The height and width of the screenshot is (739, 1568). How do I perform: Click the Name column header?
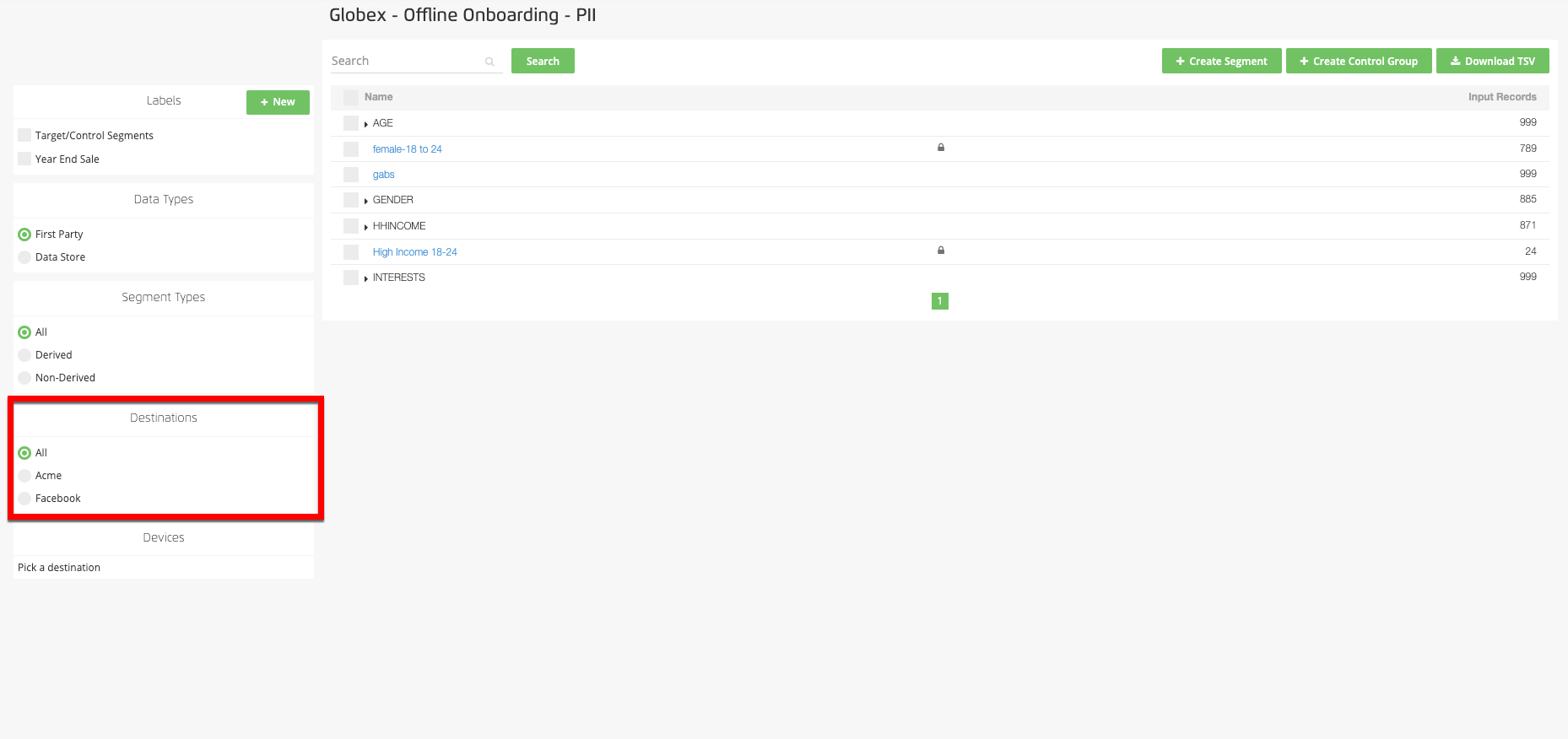coord(378,97)
